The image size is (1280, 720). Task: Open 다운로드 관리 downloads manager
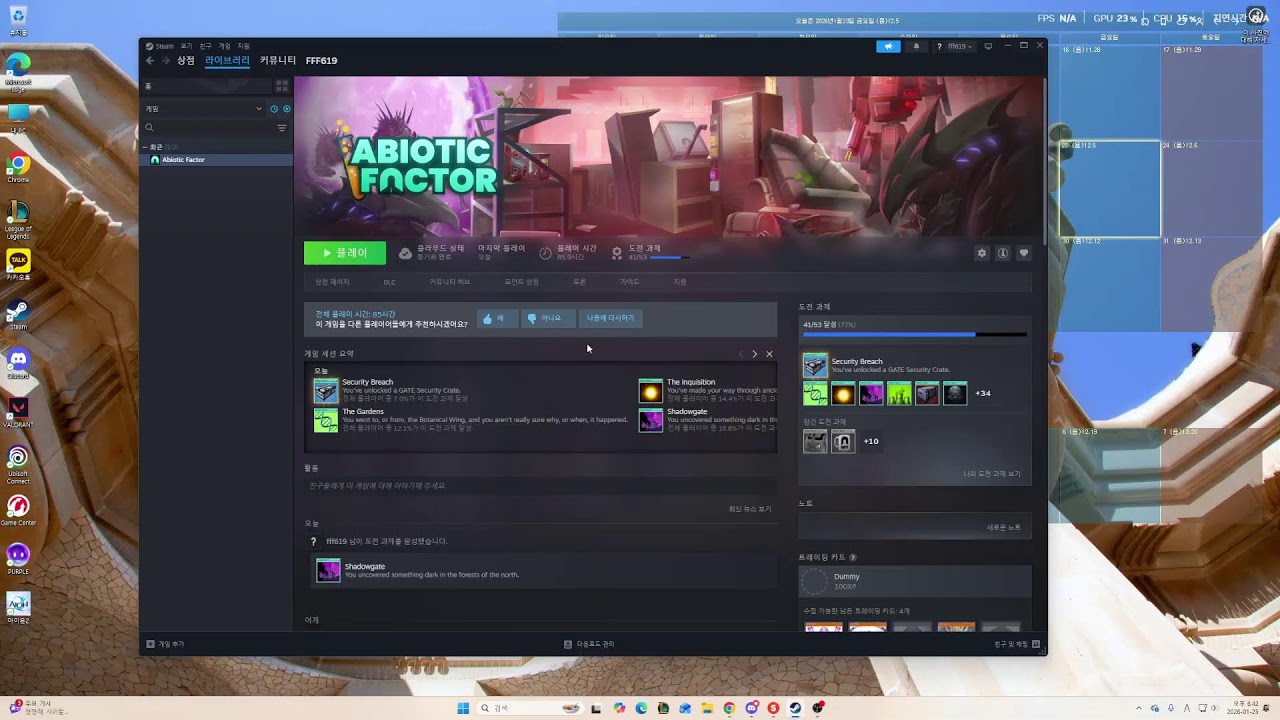coord(589,644)
